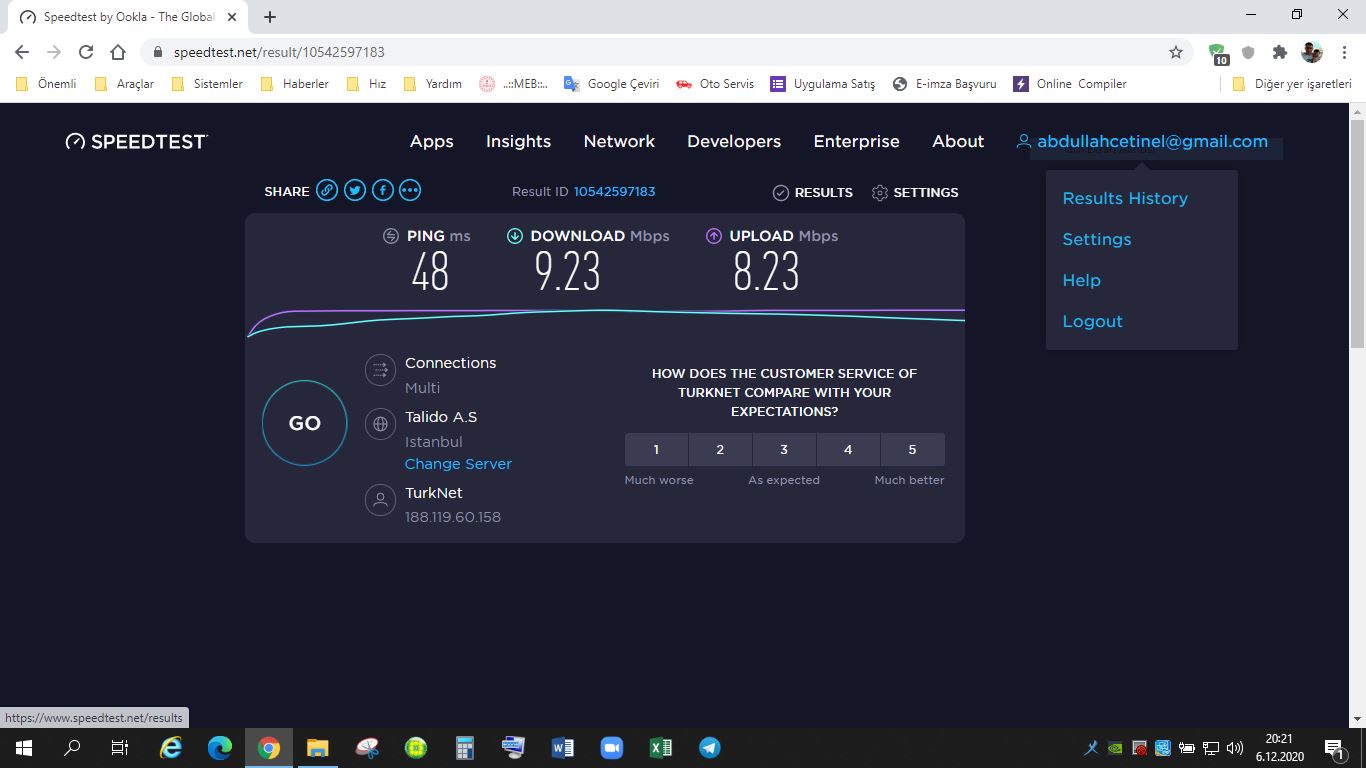Image resolution: width=1366 pixels, height=768 pixels.
Task: Open the Araçlar bookmarks folder
Action: (x=124, y=84)
